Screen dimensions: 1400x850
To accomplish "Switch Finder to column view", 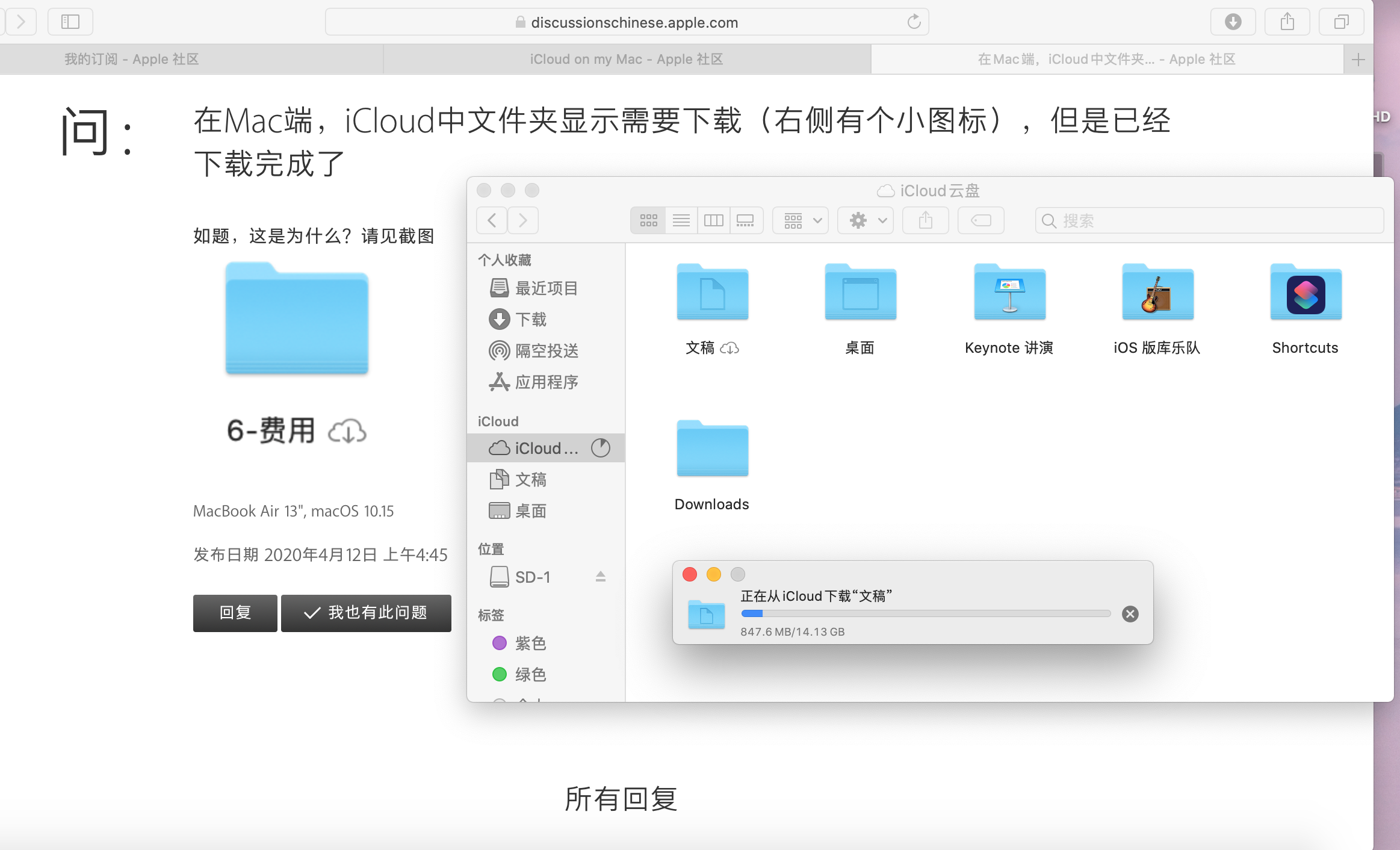I will [713, 220].
